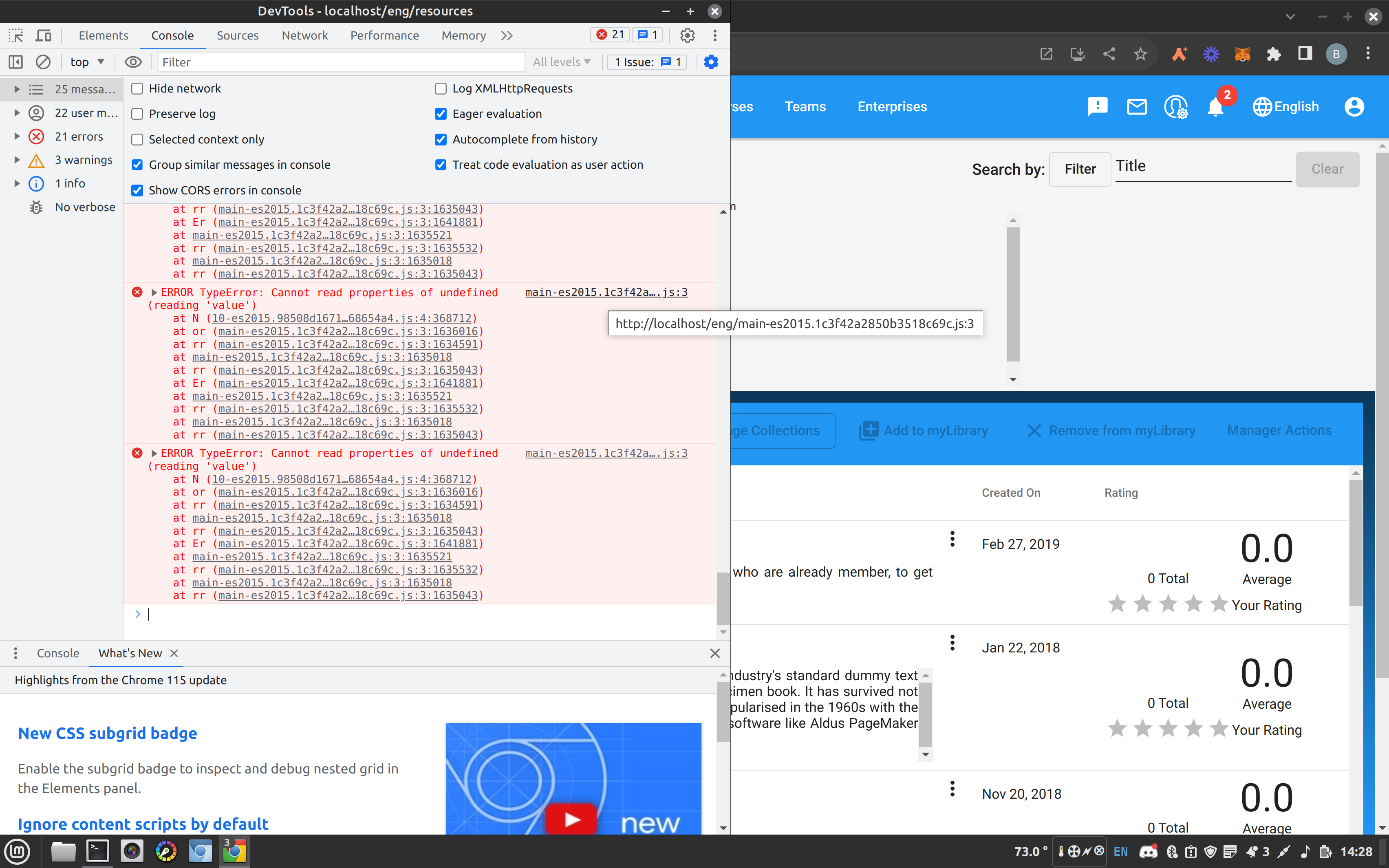Open Create live expression (eye icon)

pyautogui.click(x=133, y=62)
